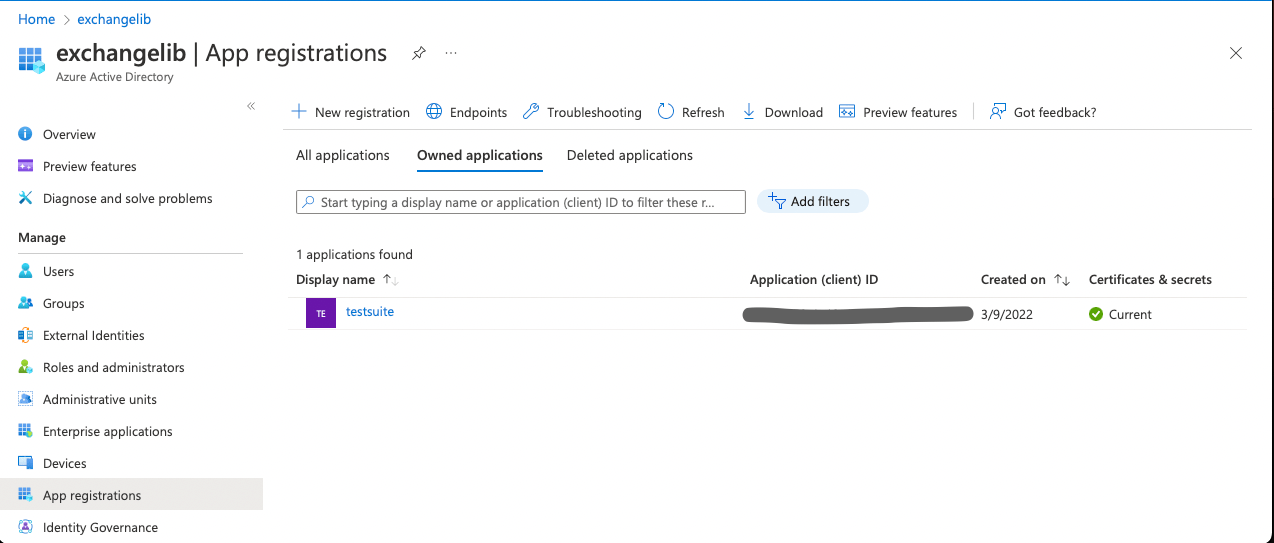Select App registrations in the sidebar
This screenshot has width=1274, height=543.
130,495
